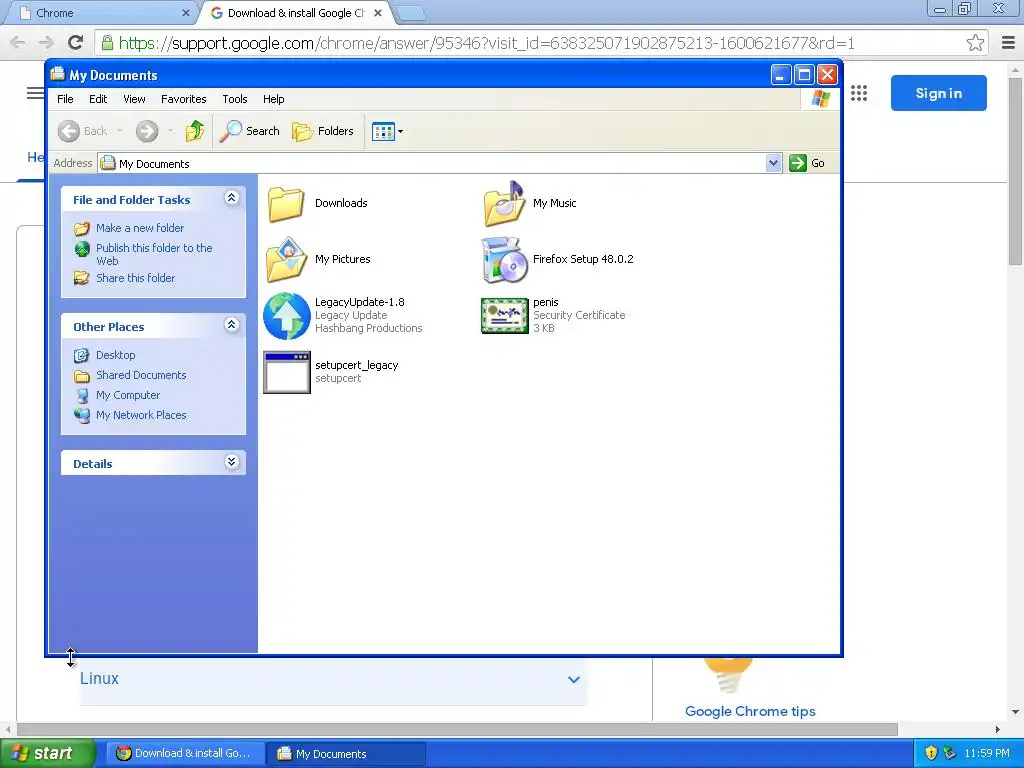Click Share this folder

[135, 278]
